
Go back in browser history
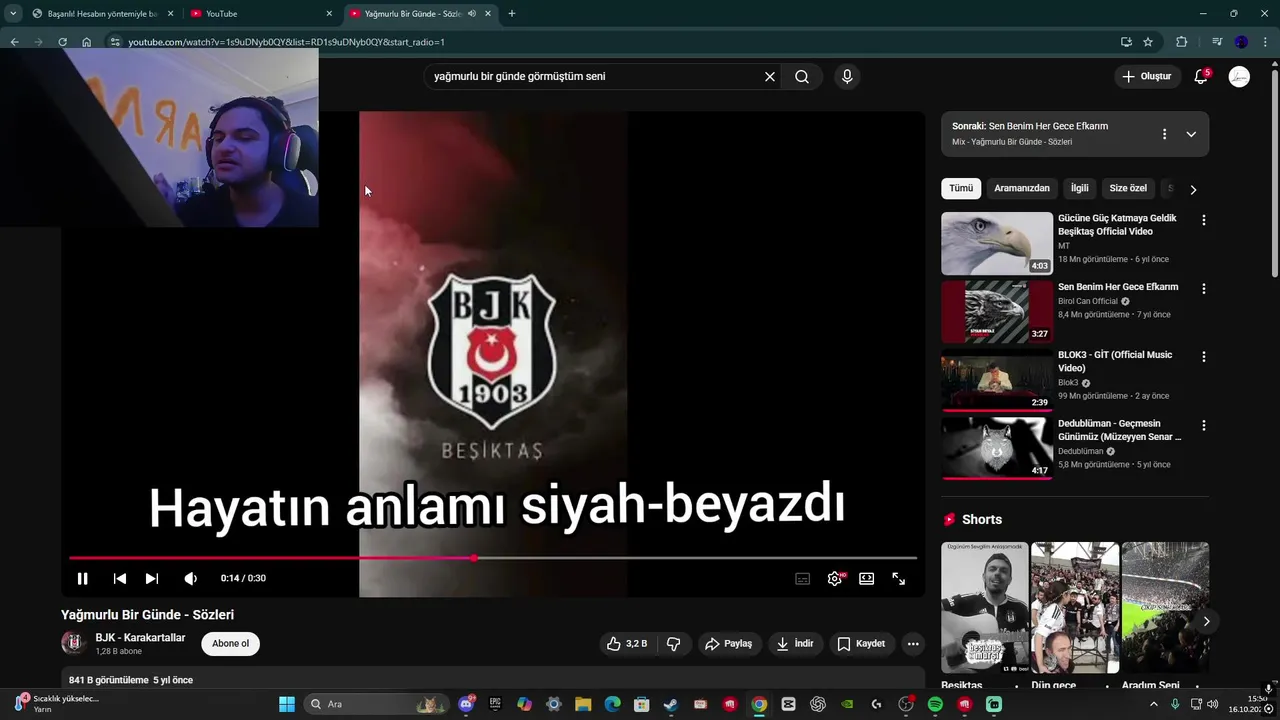[14, 42]
